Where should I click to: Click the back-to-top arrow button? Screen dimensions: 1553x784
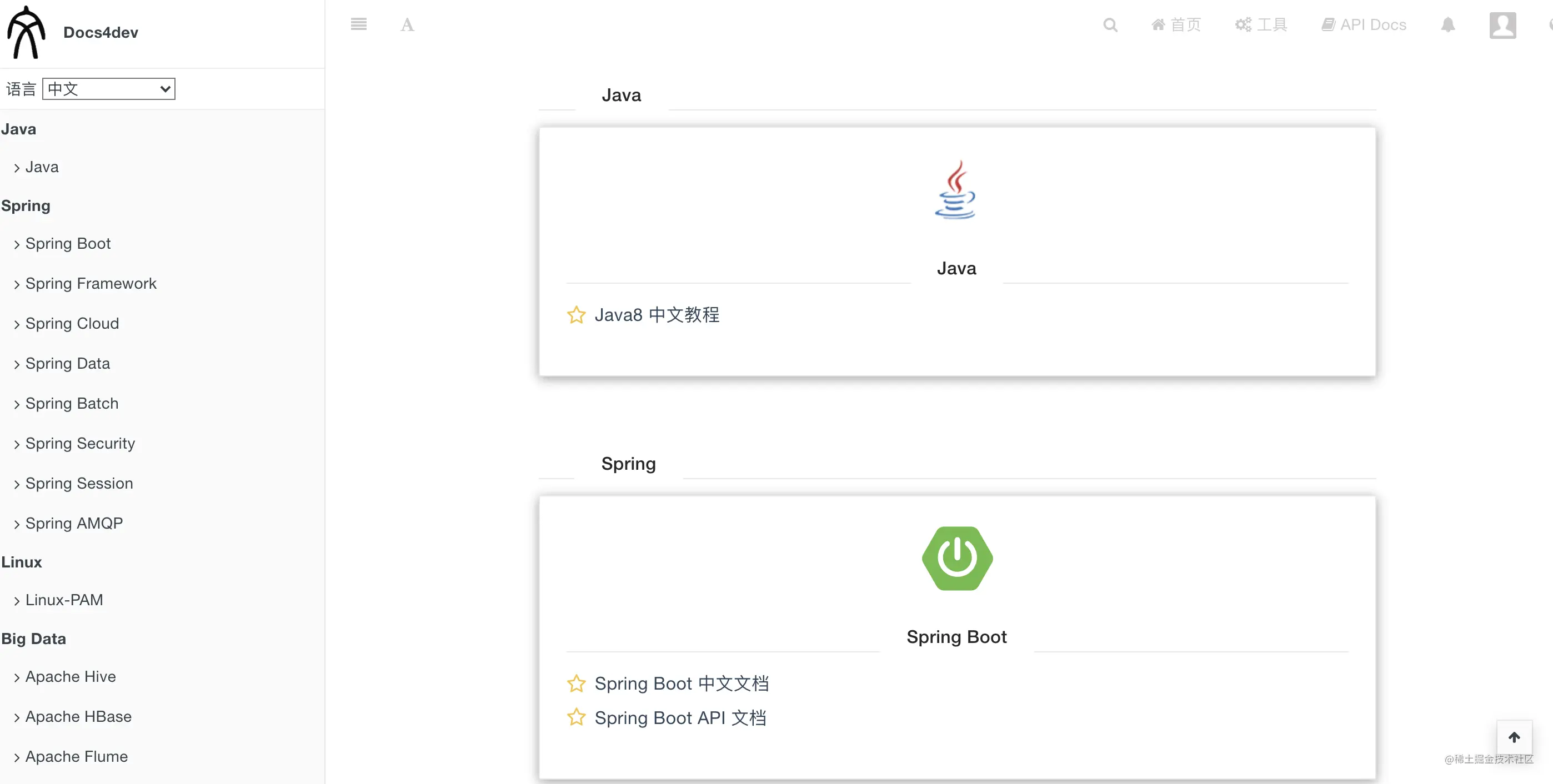[1515, 737]
